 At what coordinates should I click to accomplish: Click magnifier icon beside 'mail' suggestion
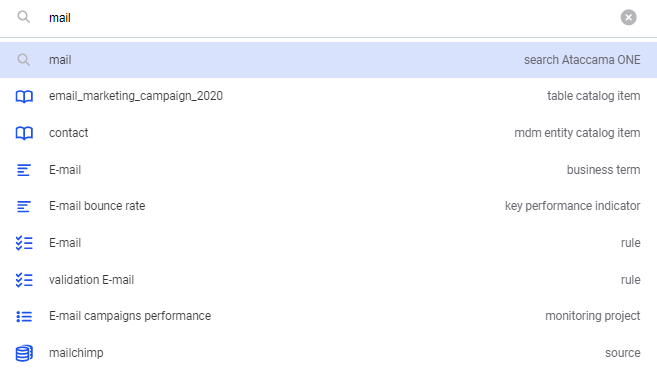point(23,60)
